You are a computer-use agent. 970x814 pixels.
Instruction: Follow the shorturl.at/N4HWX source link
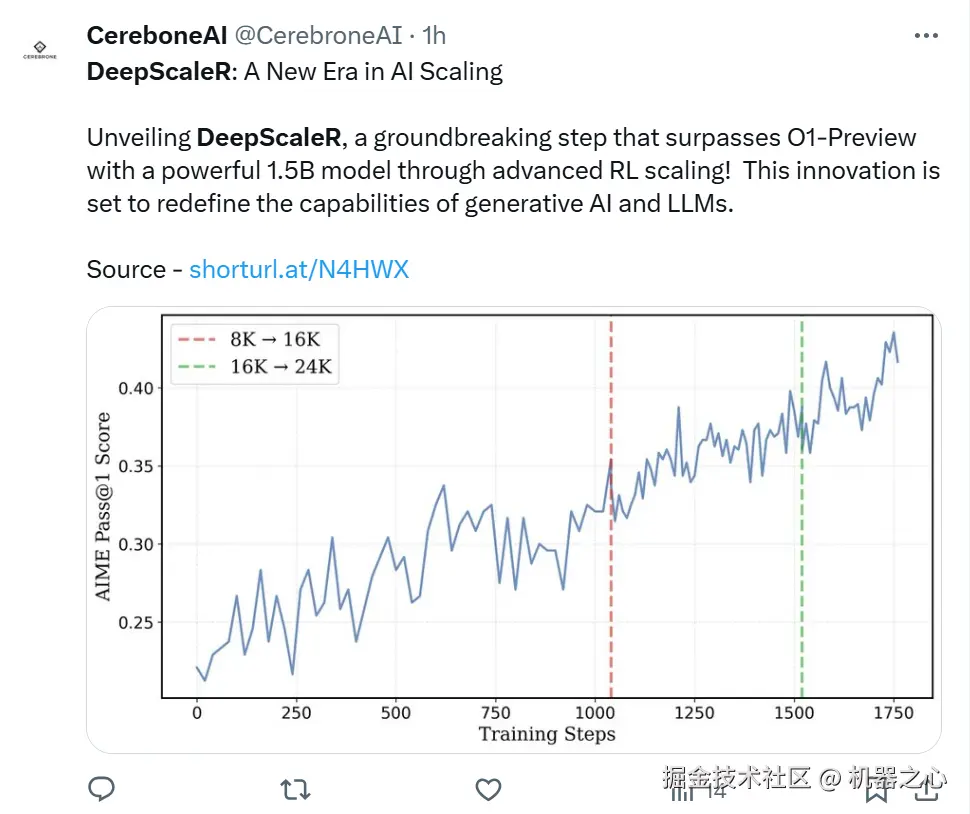[x=299, y=269]
